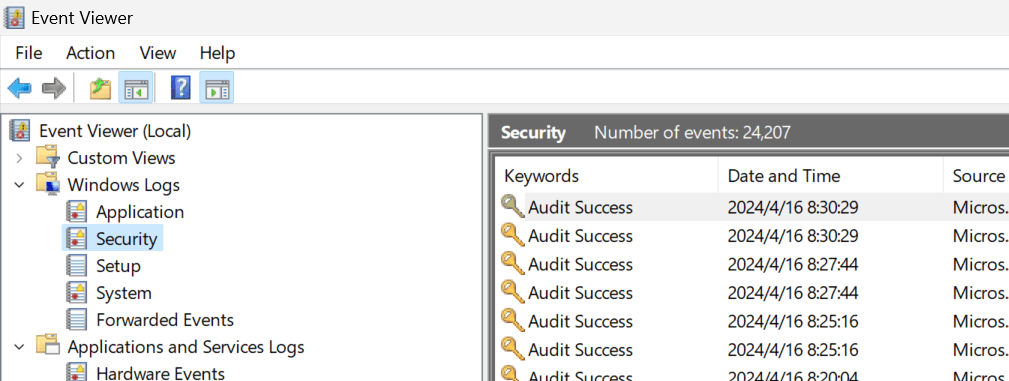Click the Forward arrow toolbar icon

coord(54,88)
